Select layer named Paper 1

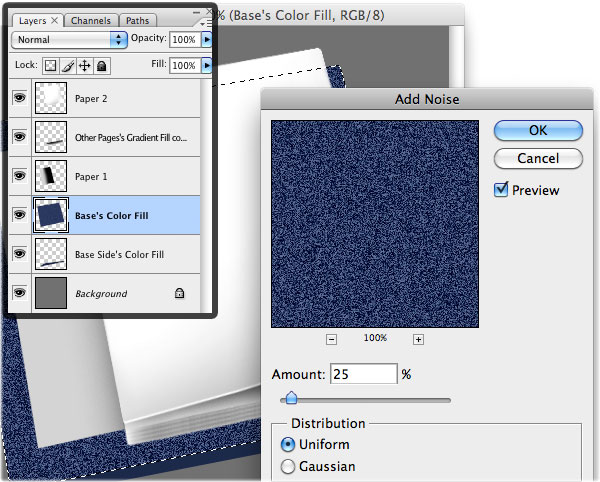pyautogui.click(x=91, y=177)
